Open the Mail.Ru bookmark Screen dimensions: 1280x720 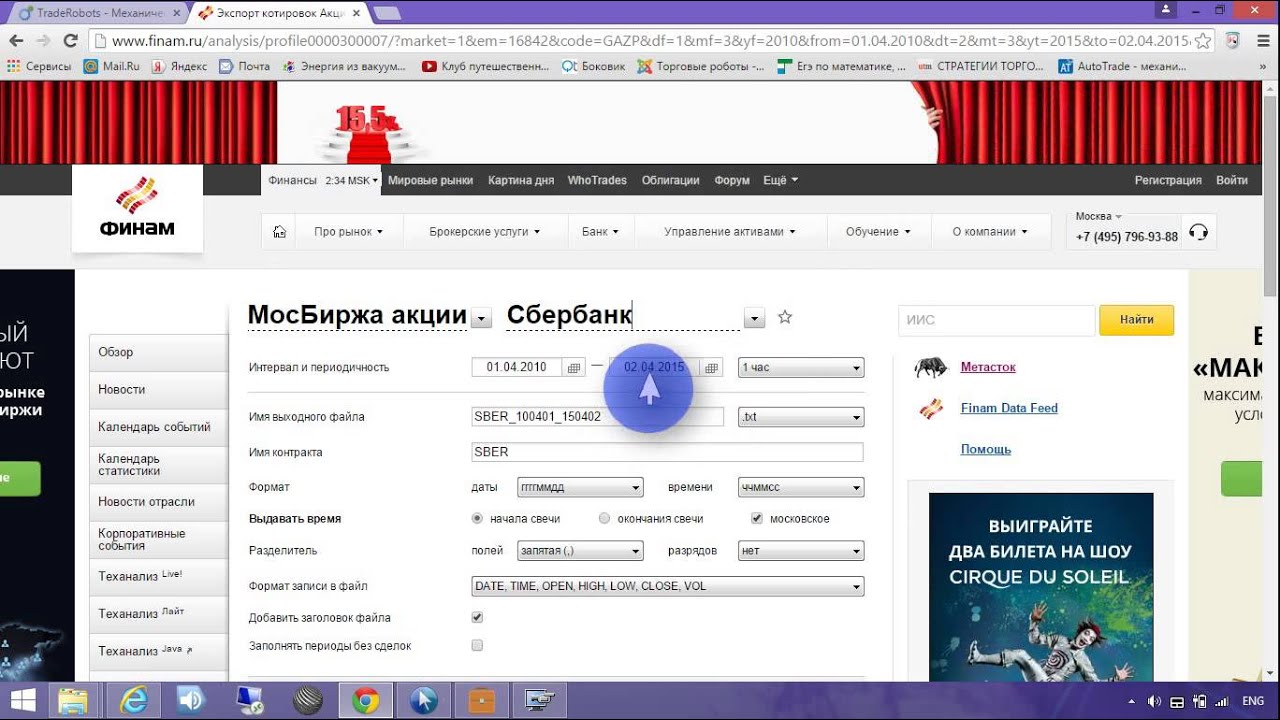(112, 66)
